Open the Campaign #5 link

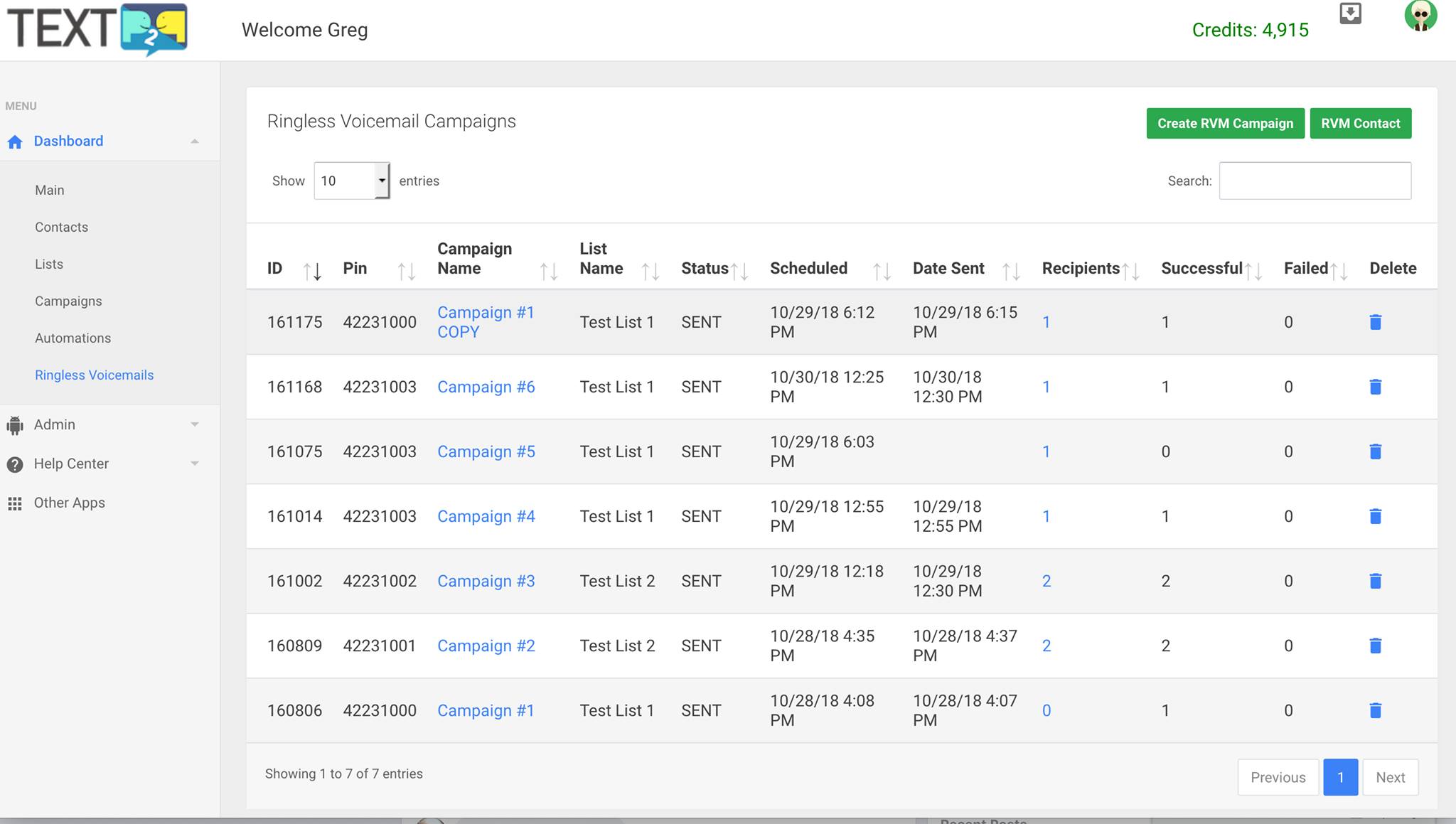point(486,451)
